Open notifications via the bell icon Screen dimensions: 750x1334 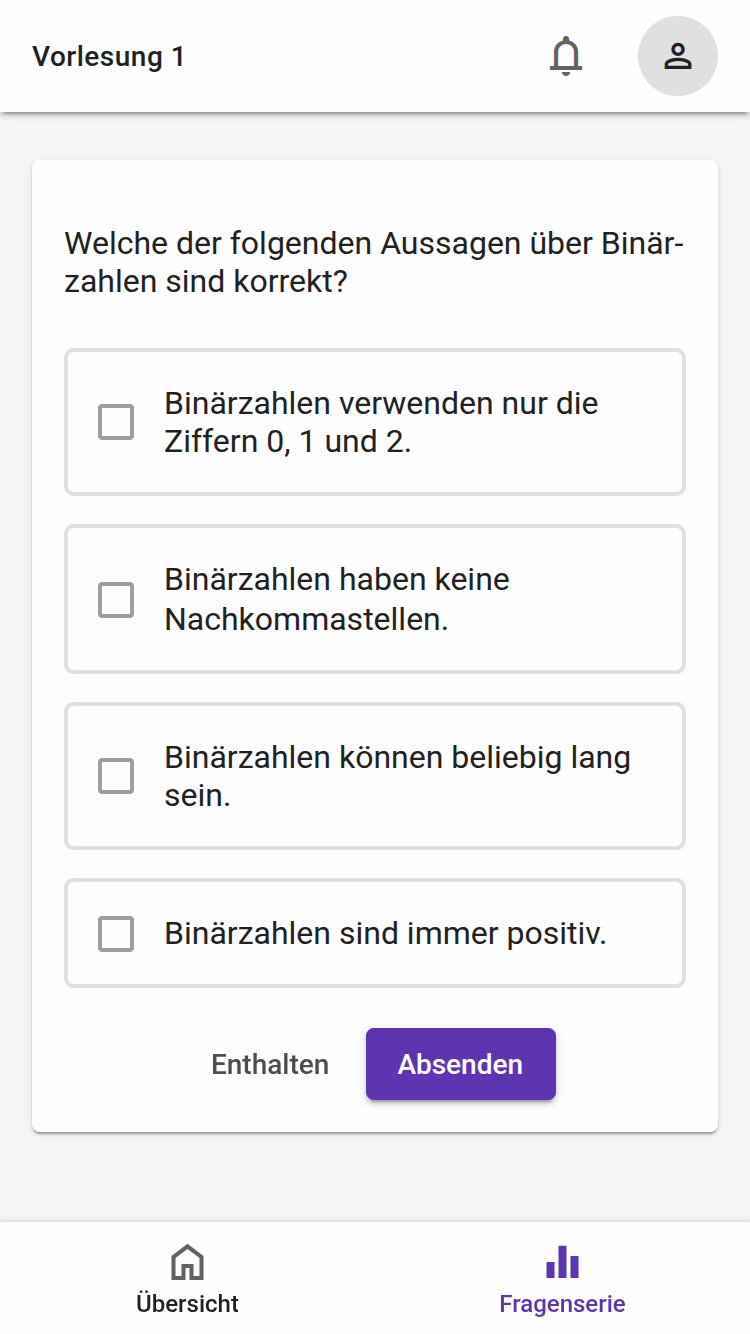click(x=566, y=57)
